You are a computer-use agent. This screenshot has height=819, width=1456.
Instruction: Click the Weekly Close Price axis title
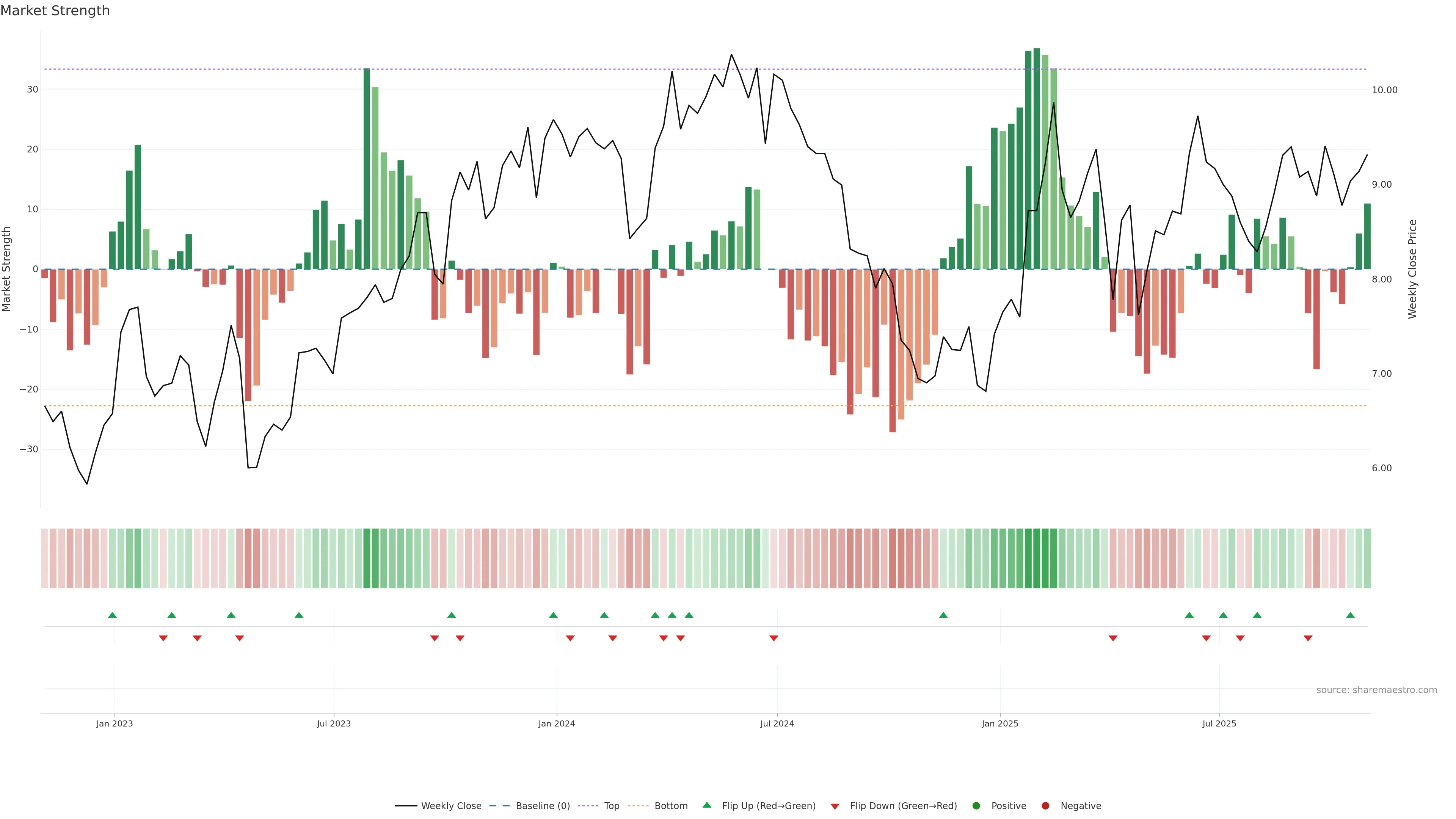tap(1412, 269)
